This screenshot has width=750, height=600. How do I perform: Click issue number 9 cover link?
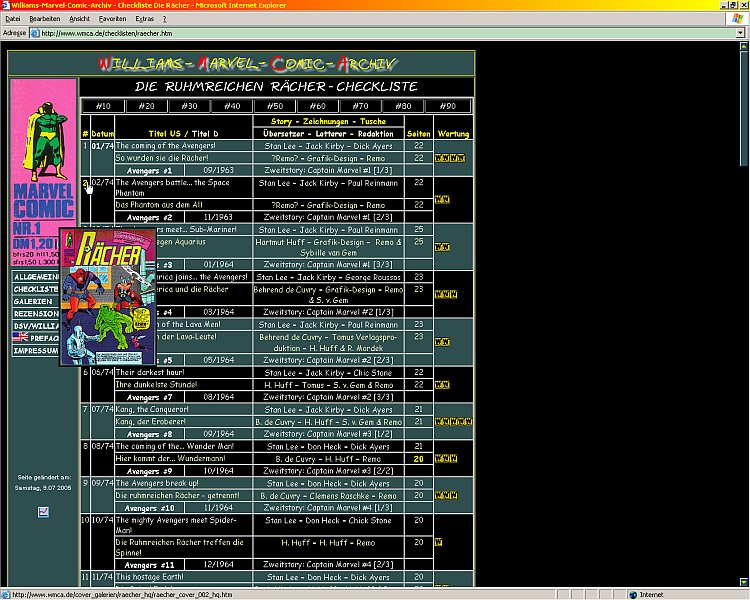pos(85,483)
